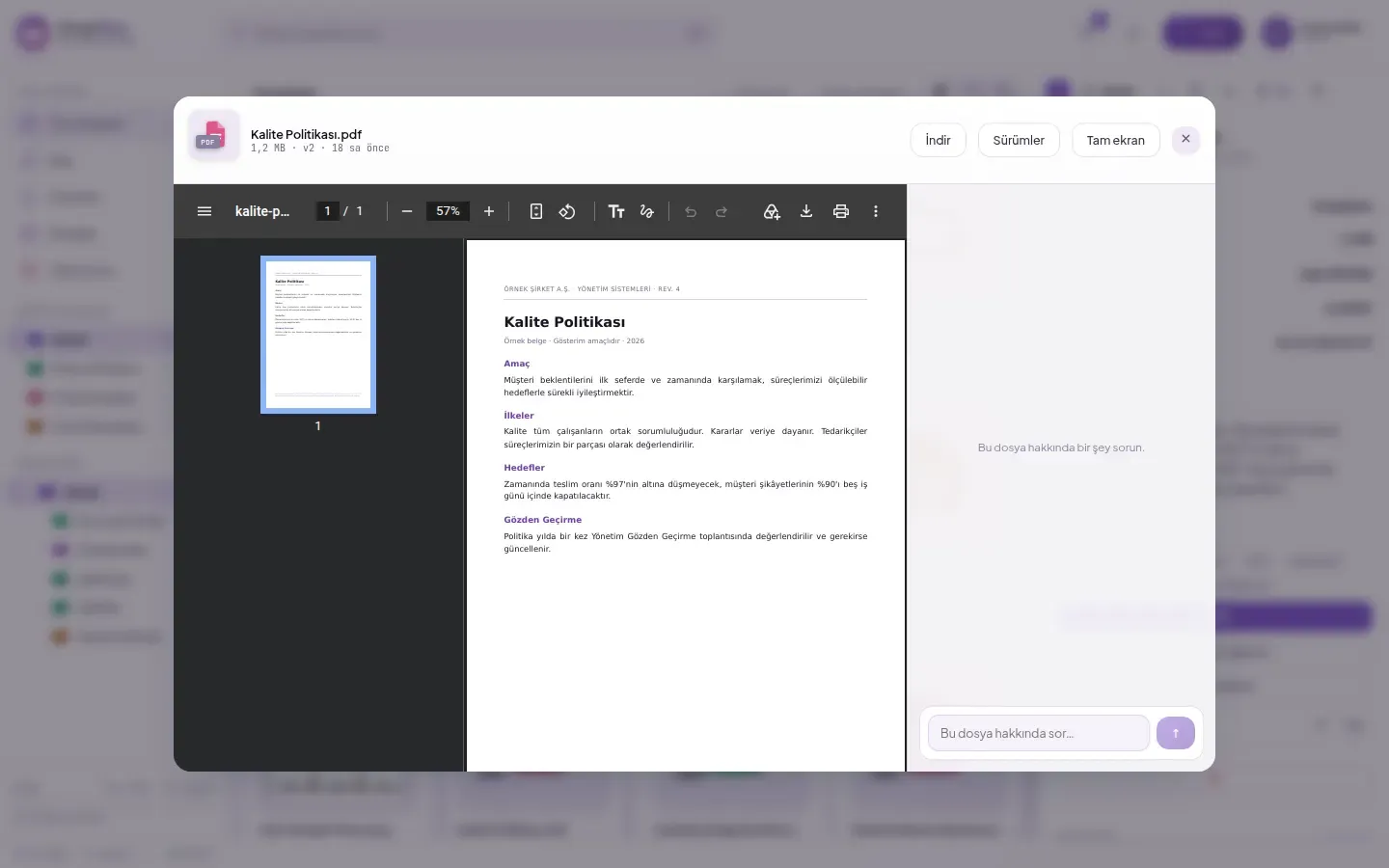The height and width of the screenshot is (868, 1389).
Task: Click the PDF file type icon
Action: 214,136
